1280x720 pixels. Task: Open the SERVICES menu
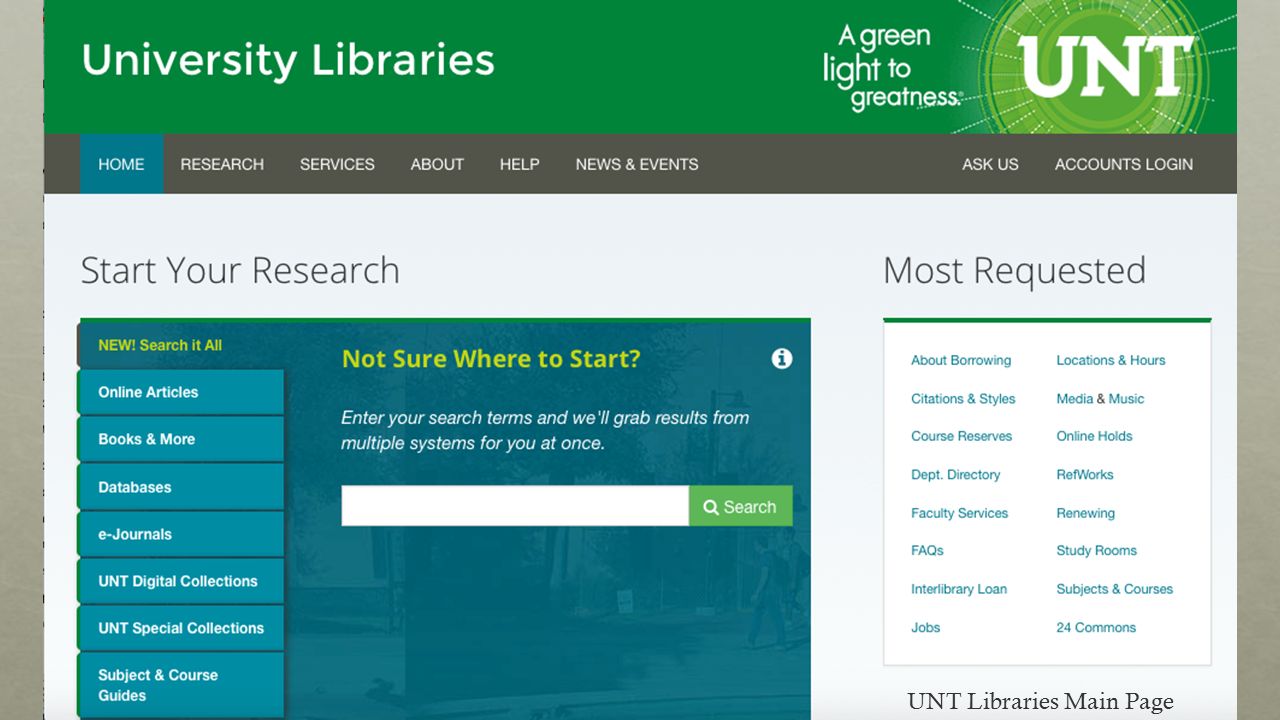(x=337, y=164)
